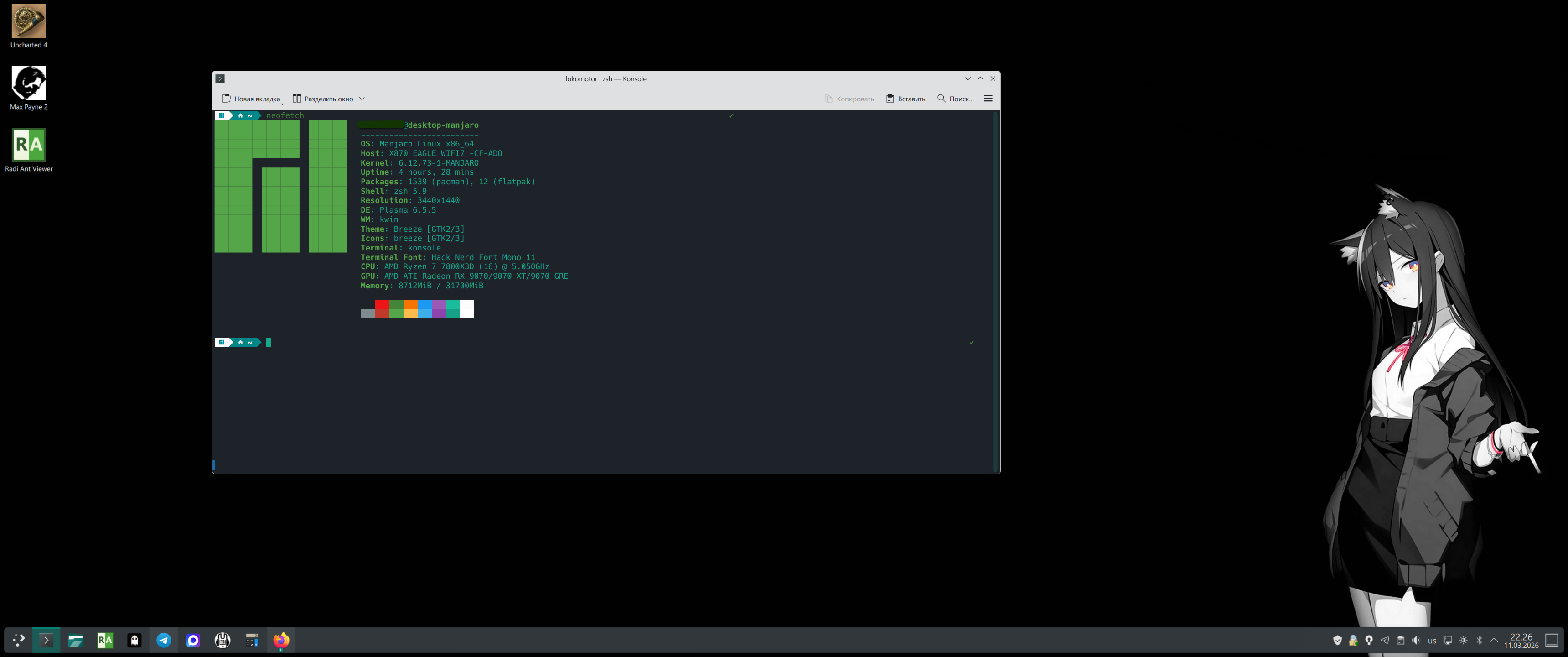Open Dolphin file manager from taskbar
The width and height of the screenshot is (1568, 657).
[x=76, y=640]
